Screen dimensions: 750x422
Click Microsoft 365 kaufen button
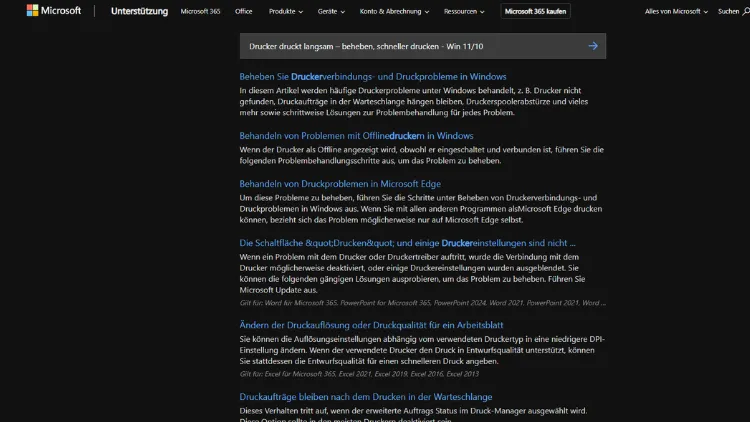(535, 11)
